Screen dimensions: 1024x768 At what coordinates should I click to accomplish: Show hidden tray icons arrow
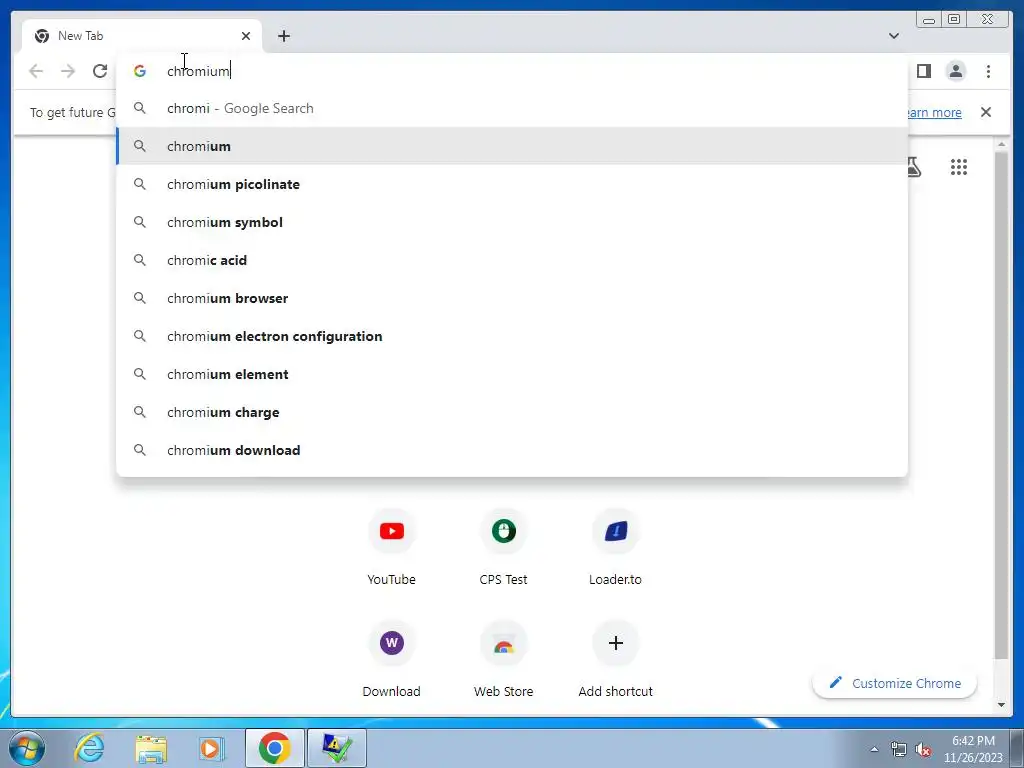coord(874,749)
